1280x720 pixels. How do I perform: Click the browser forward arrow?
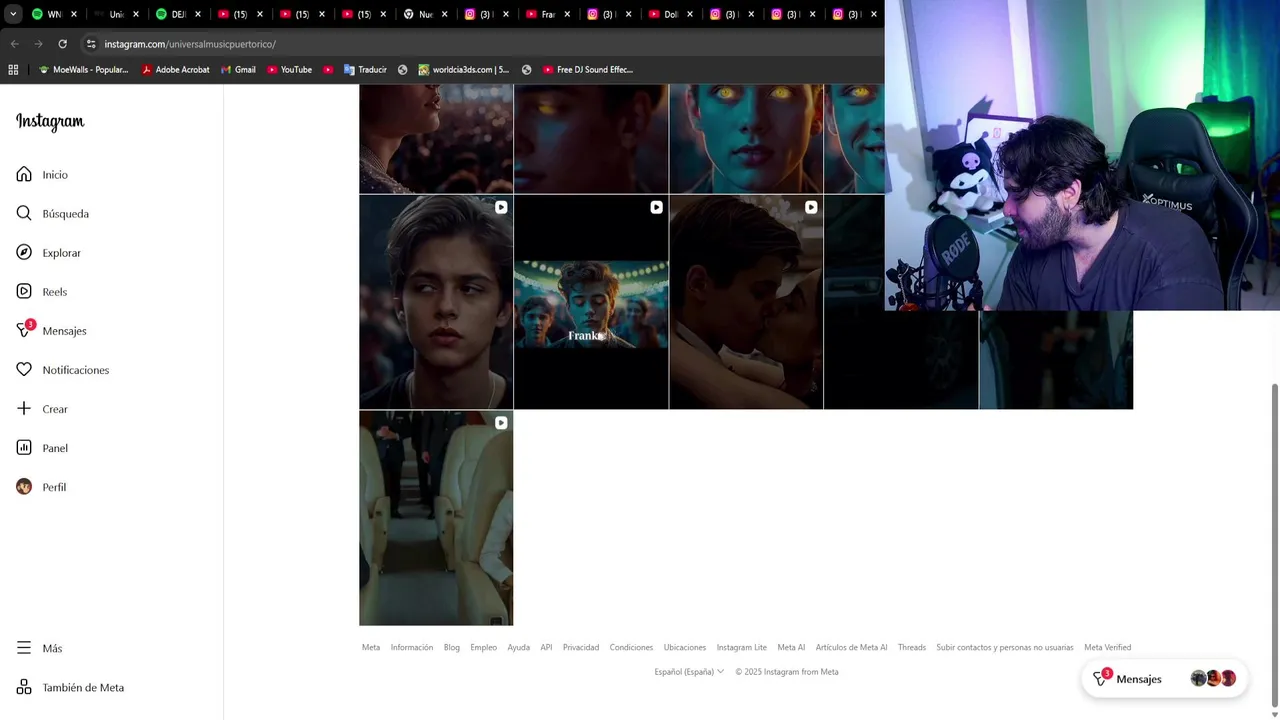[38, 44]
